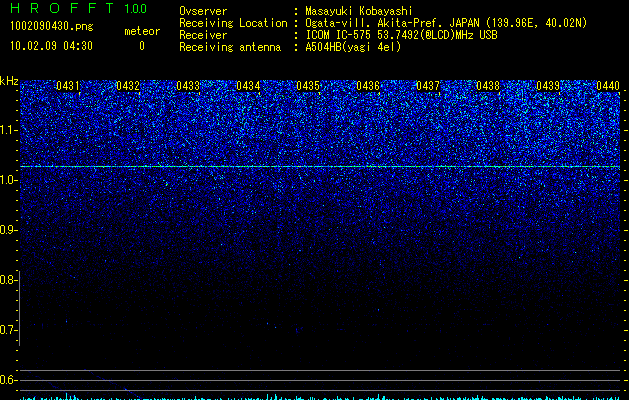Click the 0436 time marker

[x=368, y=86]
